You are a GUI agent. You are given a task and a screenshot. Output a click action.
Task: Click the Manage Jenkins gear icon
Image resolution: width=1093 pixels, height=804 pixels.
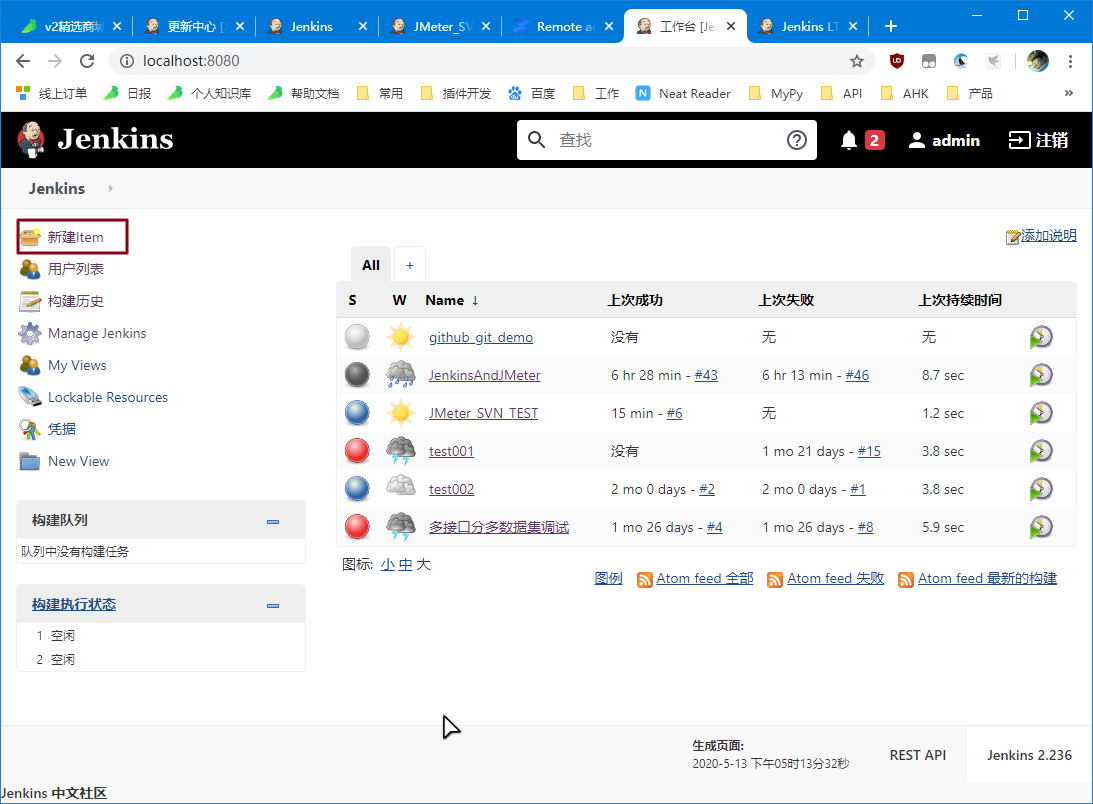point(30,333)
